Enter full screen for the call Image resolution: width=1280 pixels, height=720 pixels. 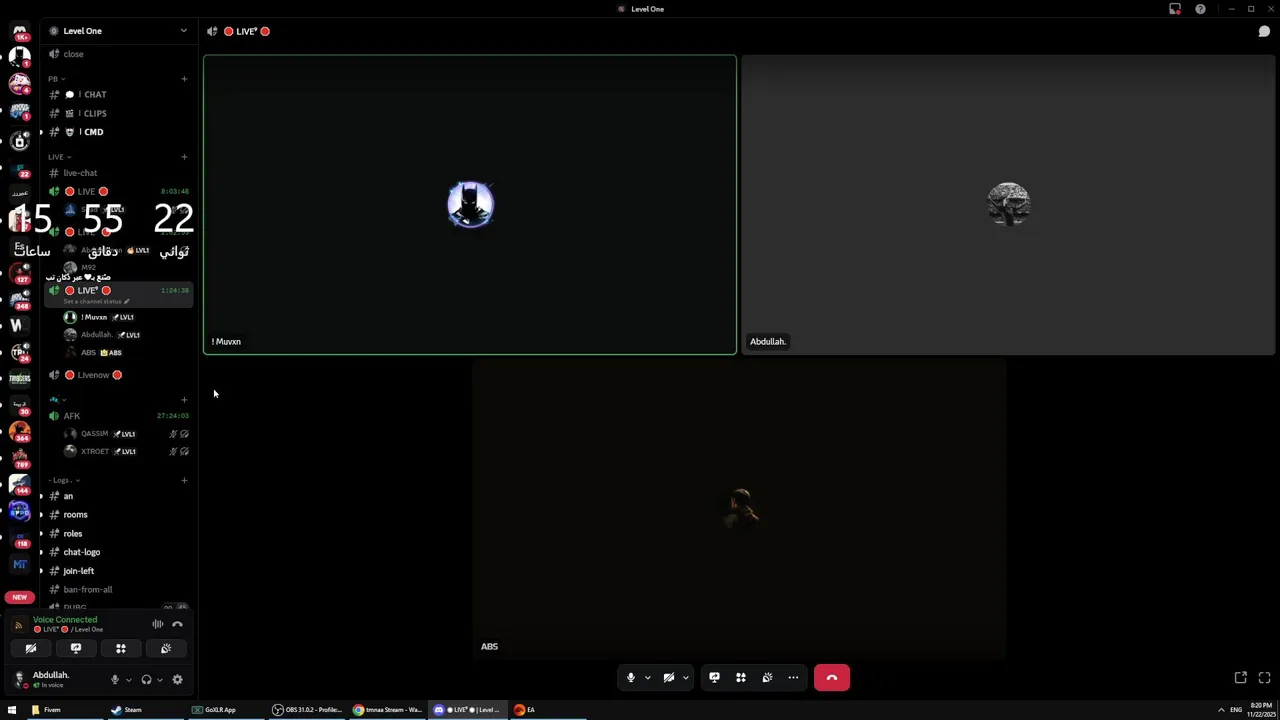[x=1264, y=677]
